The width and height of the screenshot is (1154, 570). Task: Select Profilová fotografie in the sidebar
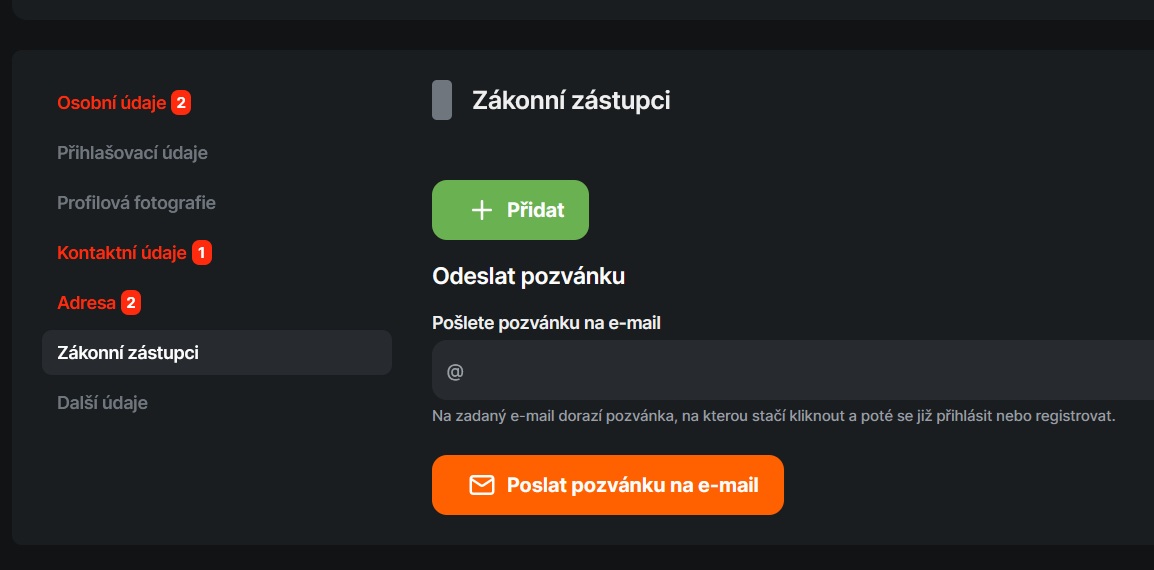136,202
